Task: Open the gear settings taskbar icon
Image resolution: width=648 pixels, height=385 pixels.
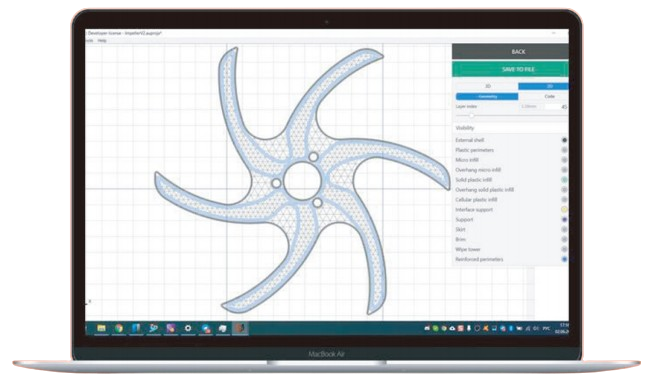Action: (x=188, y=328)
